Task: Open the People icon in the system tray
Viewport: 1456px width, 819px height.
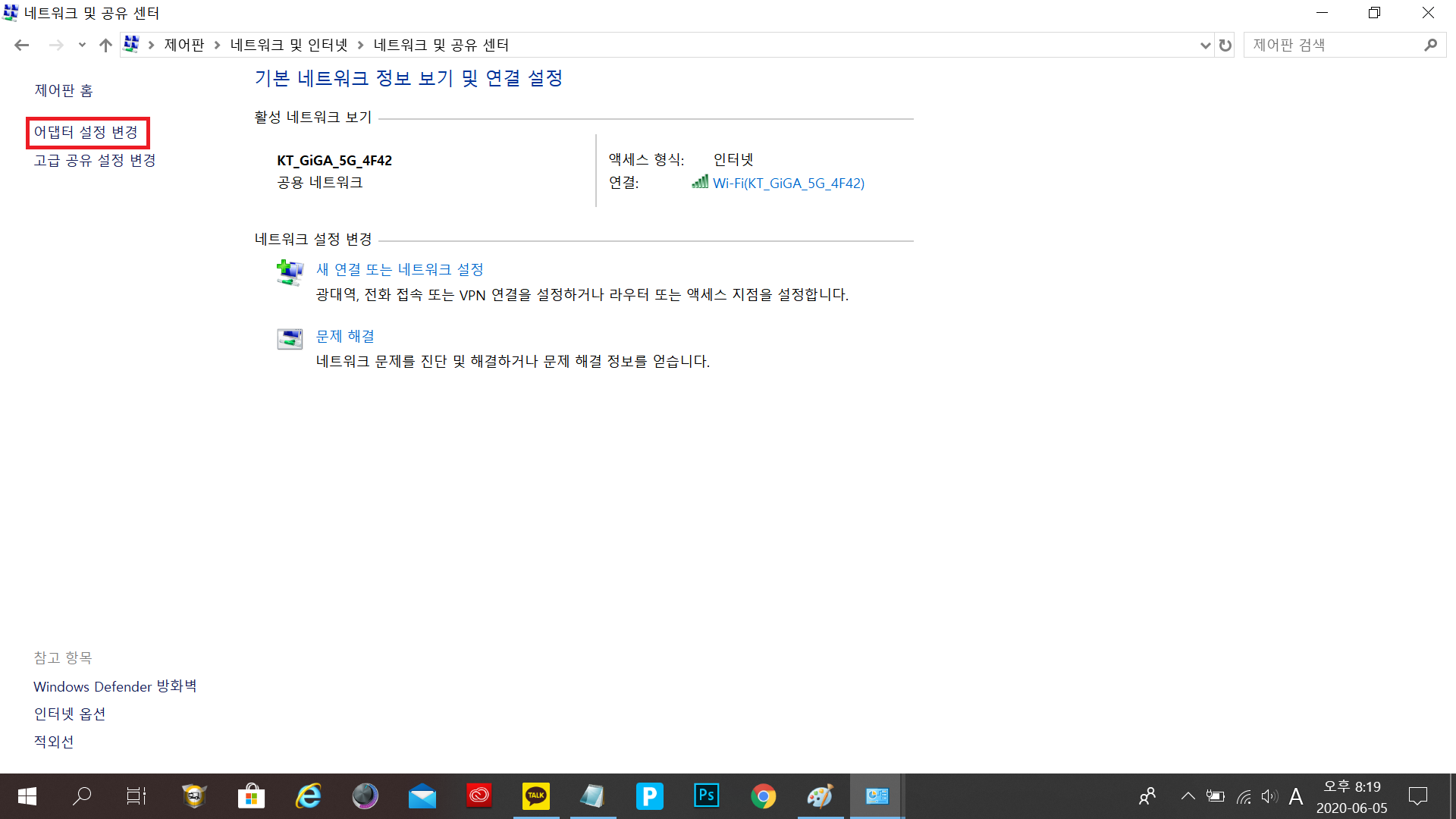Action: (1147, 796)
